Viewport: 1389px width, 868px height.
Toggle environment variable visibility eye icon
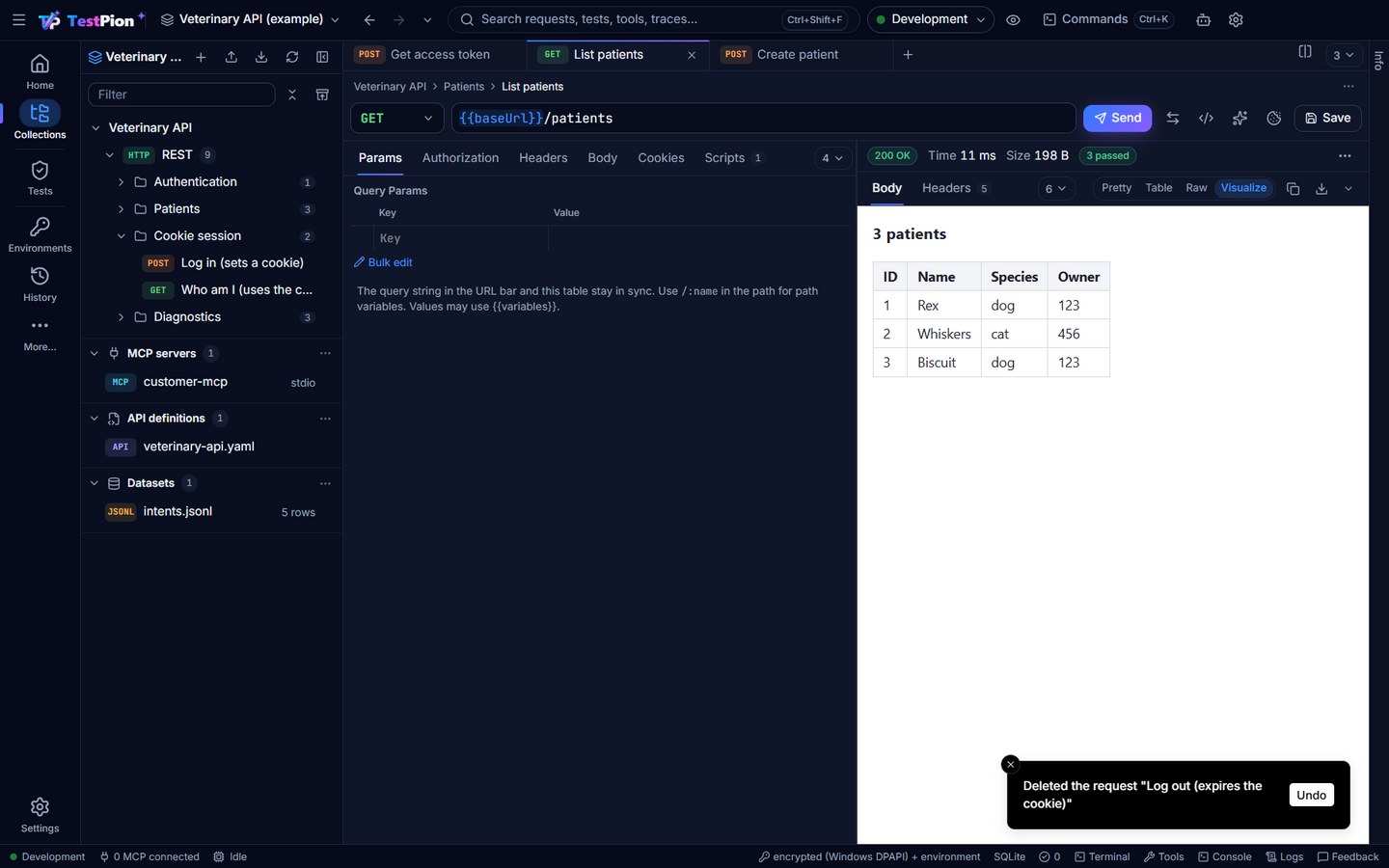click(x=1013, y=19)
